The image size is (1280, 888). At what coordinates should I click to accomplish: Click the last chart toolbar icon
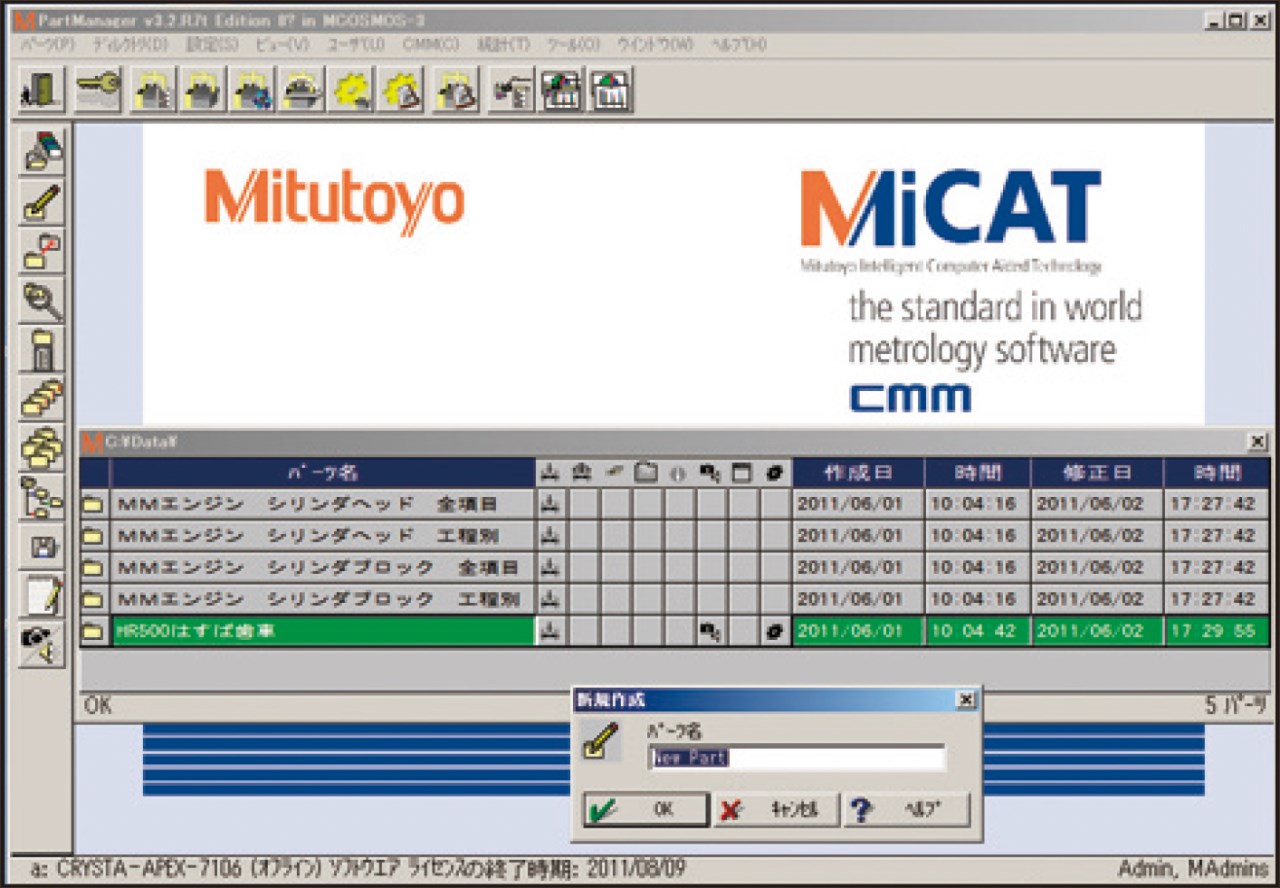[x=610, y=90]
